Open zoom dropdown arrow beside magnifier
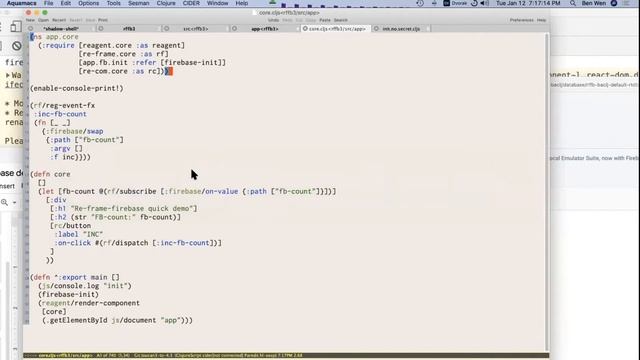 pos(14,202)
